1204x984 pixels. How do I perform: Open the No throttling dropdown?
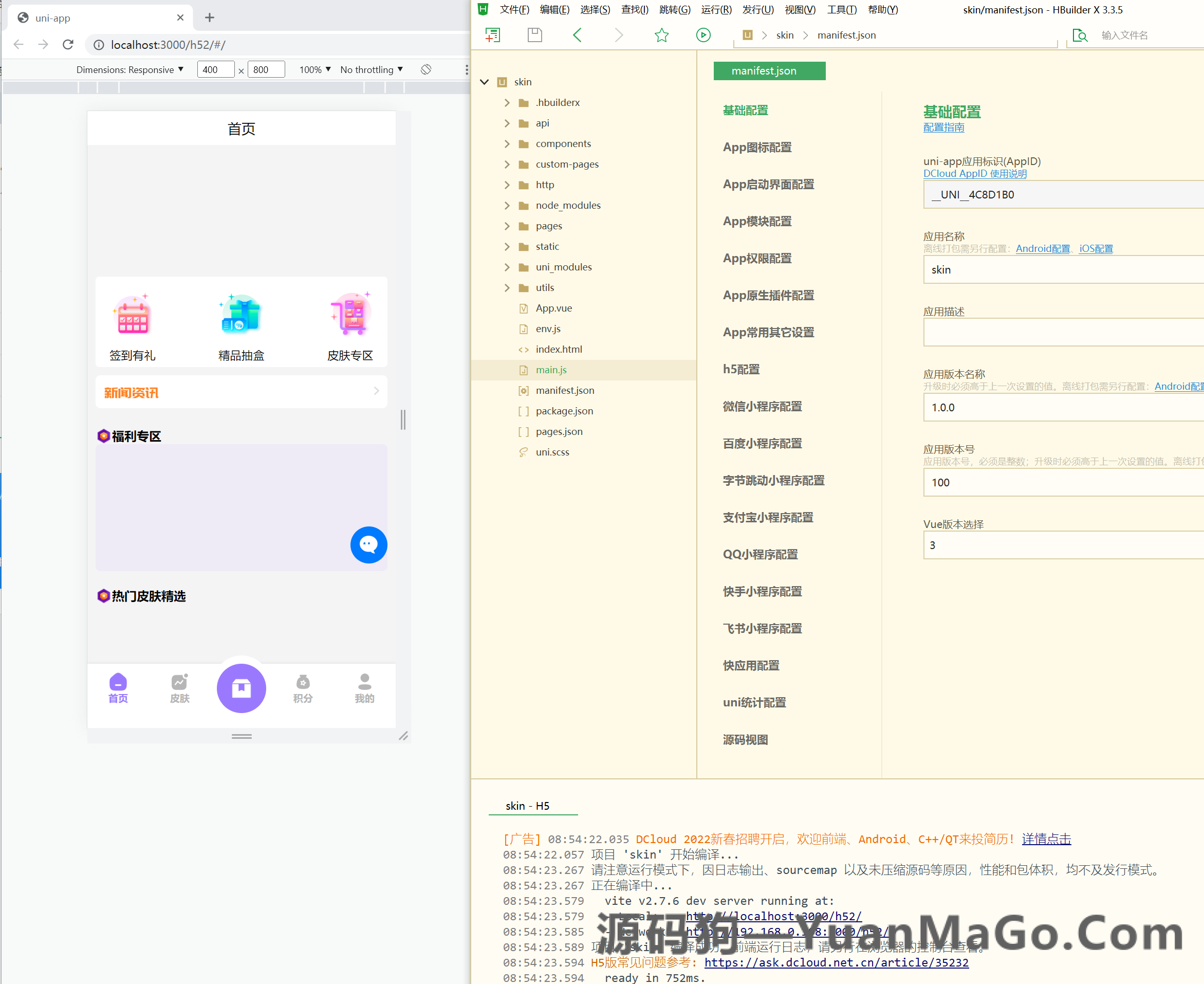(x=371, y=69)
